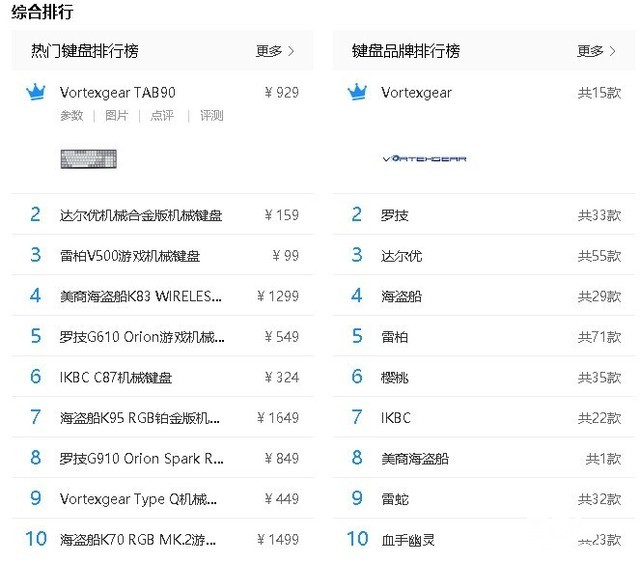
Task: Open 海盗船K95 RGB铂金版机 listing
Action: coord(140,418)
